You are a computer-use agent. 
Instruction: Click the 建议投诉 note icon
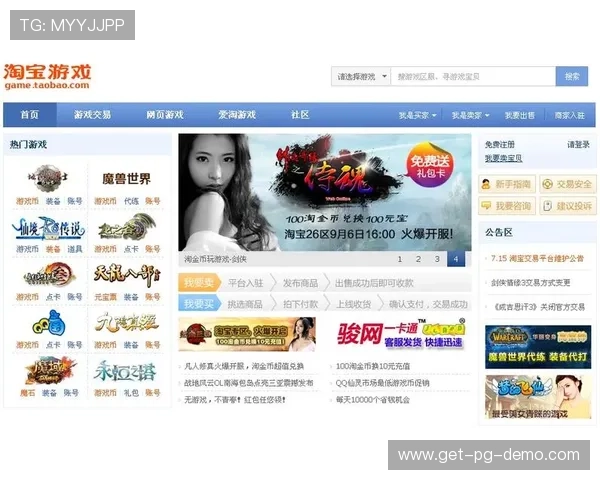(x=548, y=206)
